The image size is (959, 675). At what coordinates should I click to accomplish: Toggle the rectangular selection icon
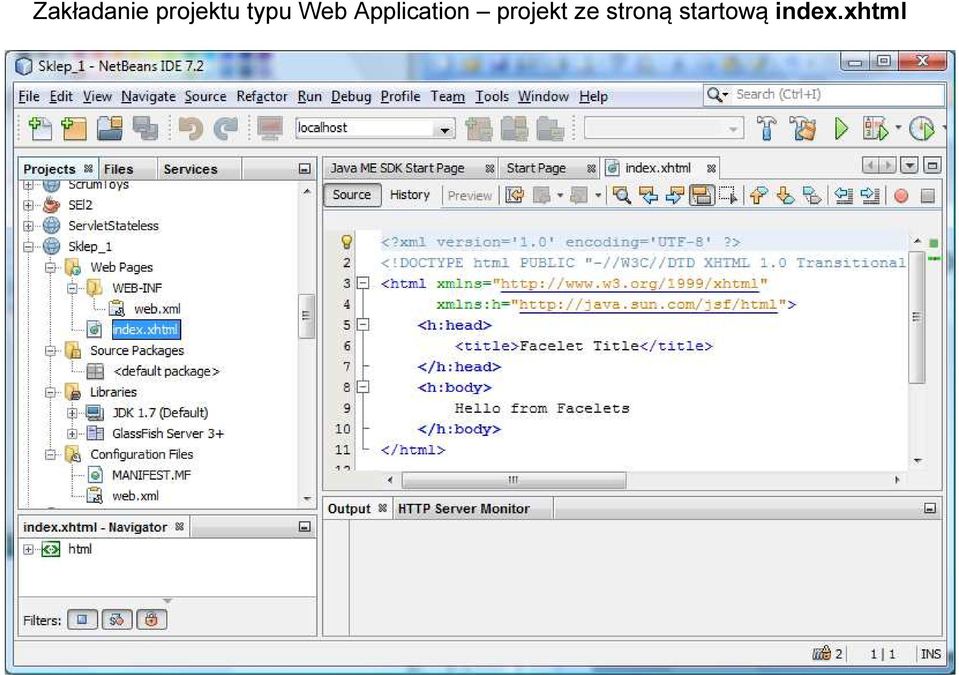[x=728, y=195]
